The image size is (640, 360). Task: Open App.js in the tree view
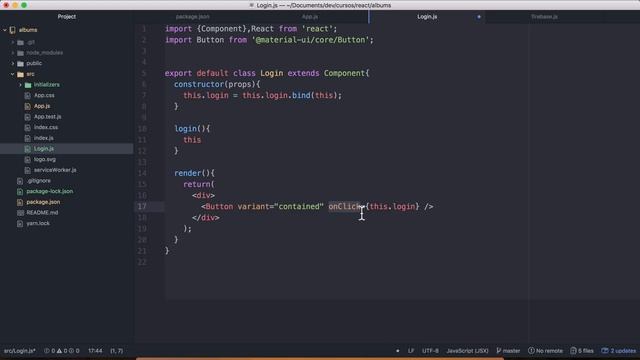click(42, 106)
